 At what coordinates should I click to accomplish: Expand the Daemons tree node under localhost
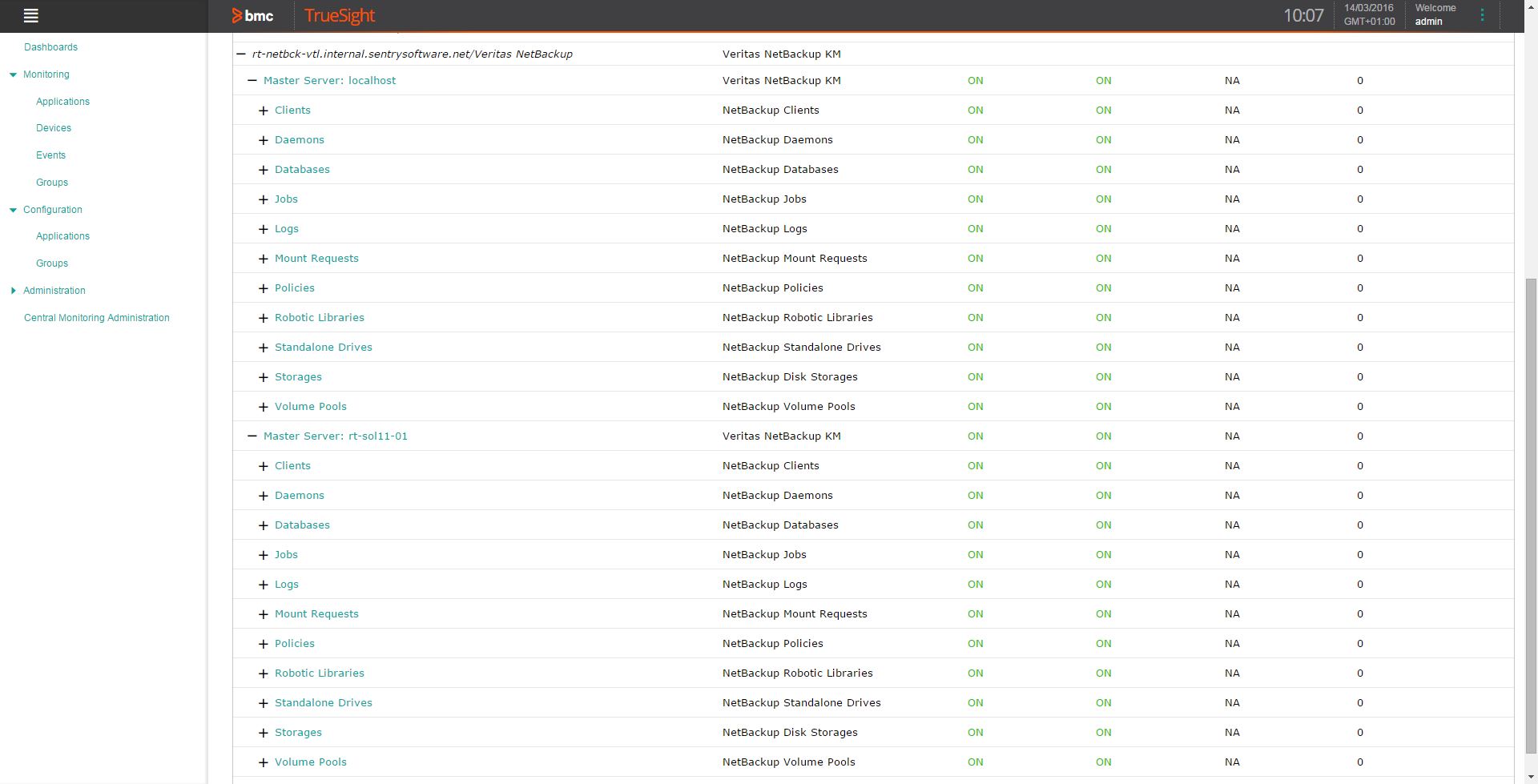[263, 140]
